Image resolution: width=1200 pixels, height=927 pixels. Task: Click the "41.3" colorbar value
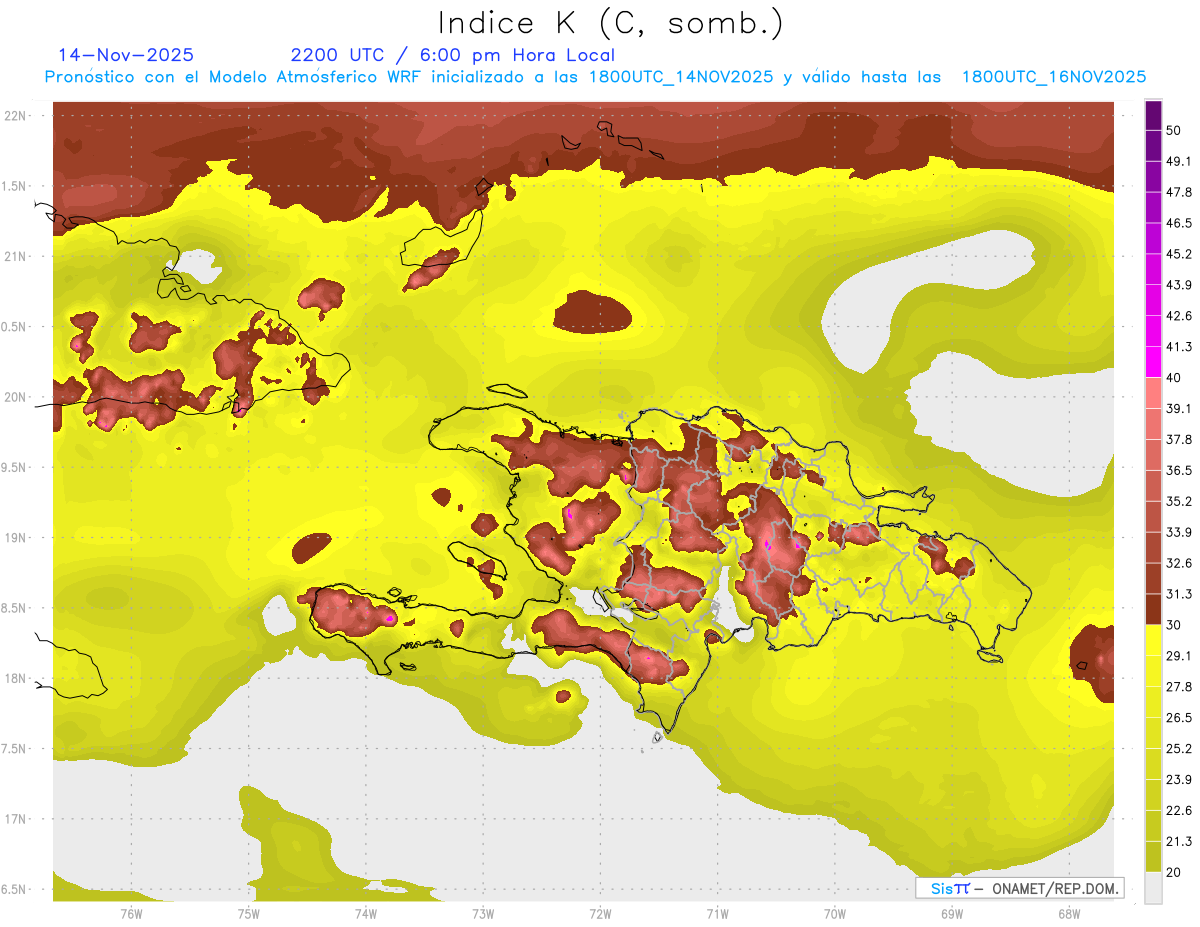[x=1179, y=347]
